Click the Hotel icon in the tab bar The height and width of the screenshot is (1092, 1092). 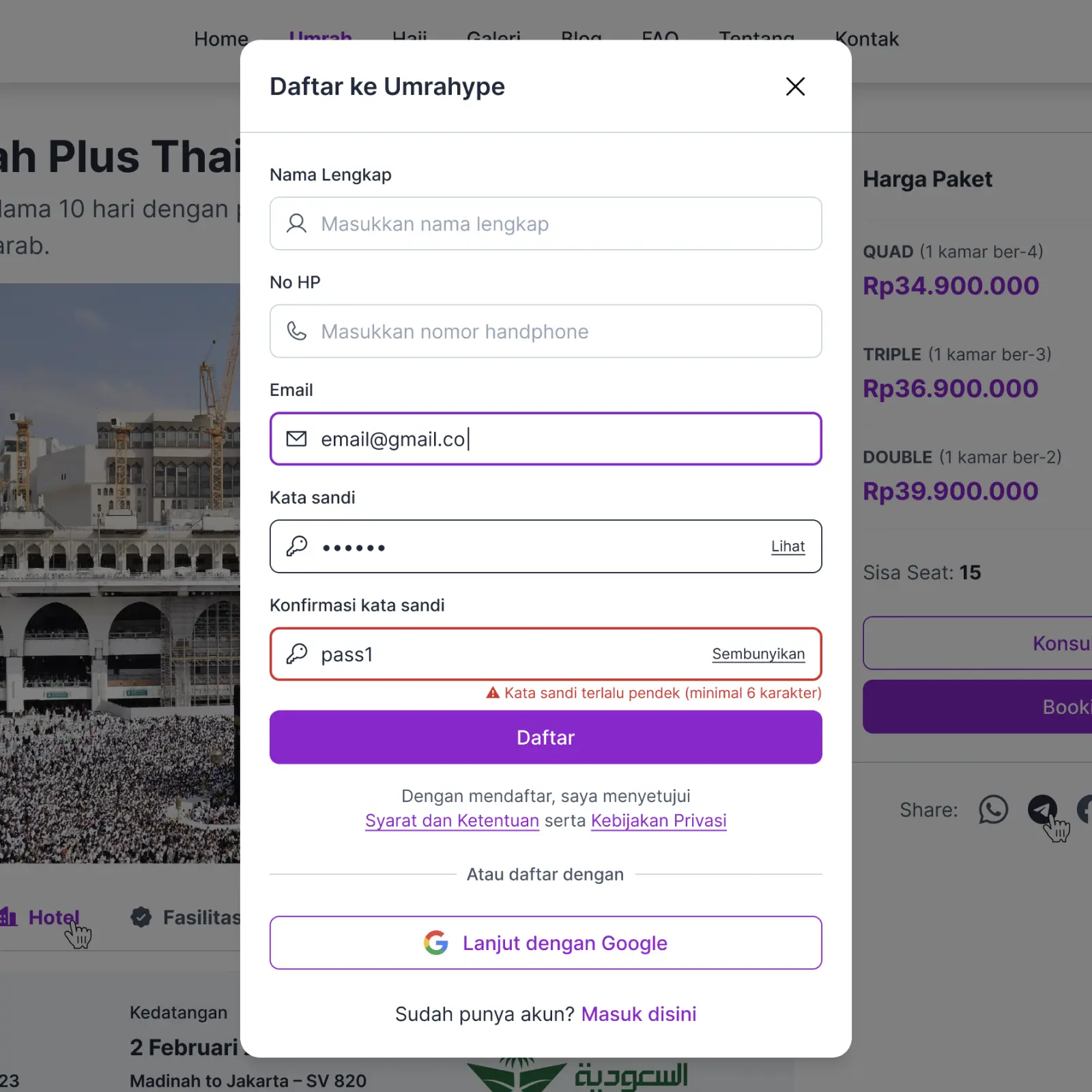coord(8,917)
